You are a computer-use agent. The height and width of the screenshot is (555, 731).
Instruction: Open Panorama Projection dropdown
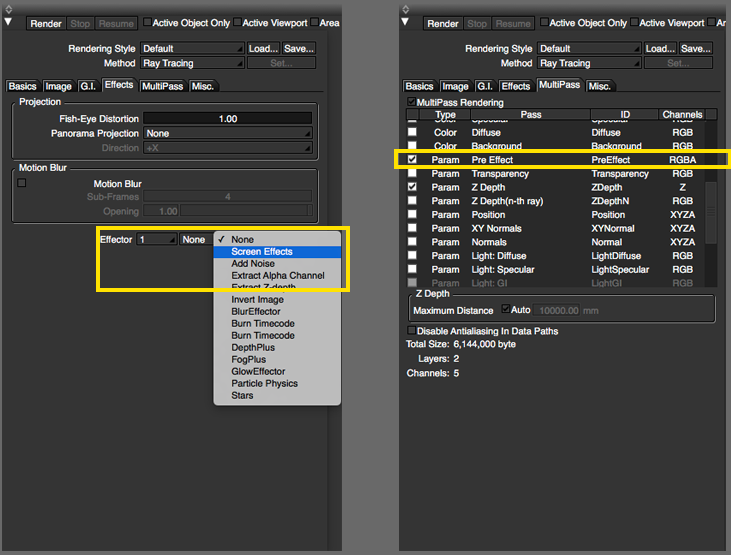point(228,133)
